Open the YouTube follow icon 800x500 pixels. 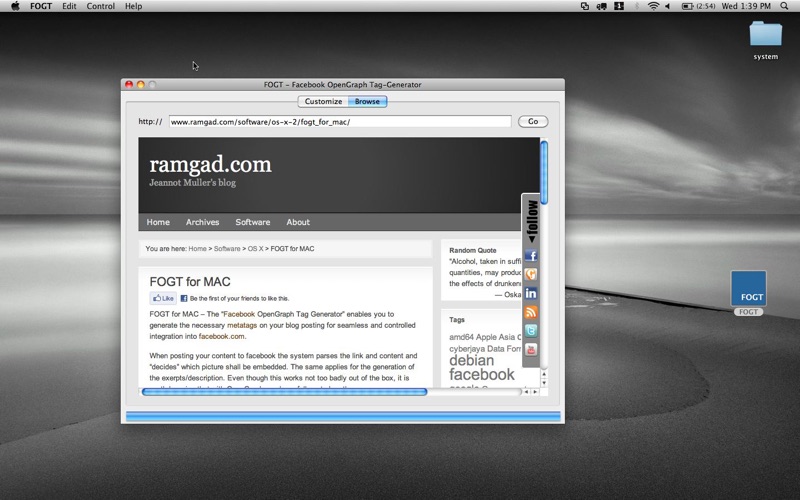tap(531, 350)
